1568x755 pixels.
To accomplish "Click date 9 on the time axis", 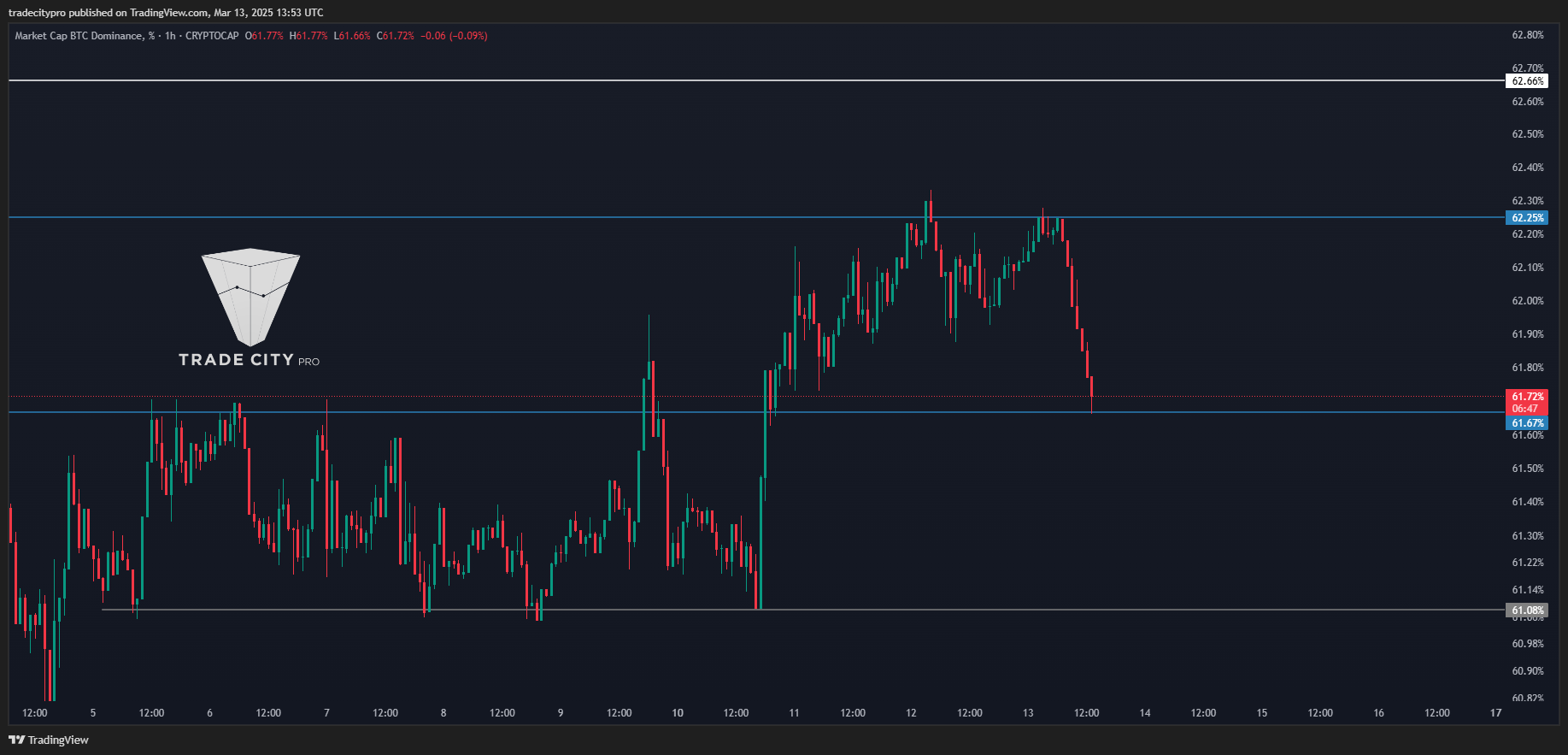I will pyautogui.click(x=561, y=713).
